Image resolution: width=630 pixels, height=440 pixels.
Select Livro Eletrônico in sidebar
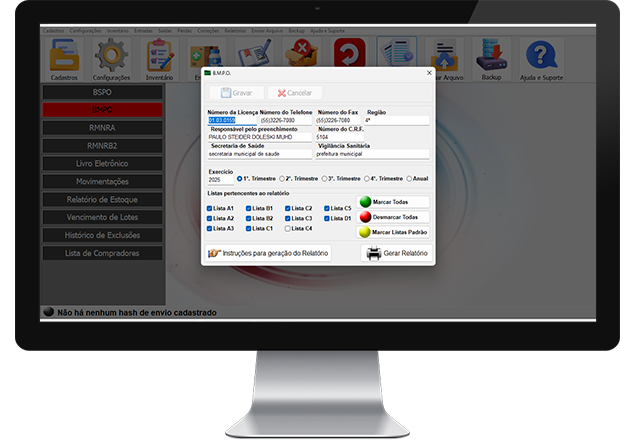click(x=102, y=163)
